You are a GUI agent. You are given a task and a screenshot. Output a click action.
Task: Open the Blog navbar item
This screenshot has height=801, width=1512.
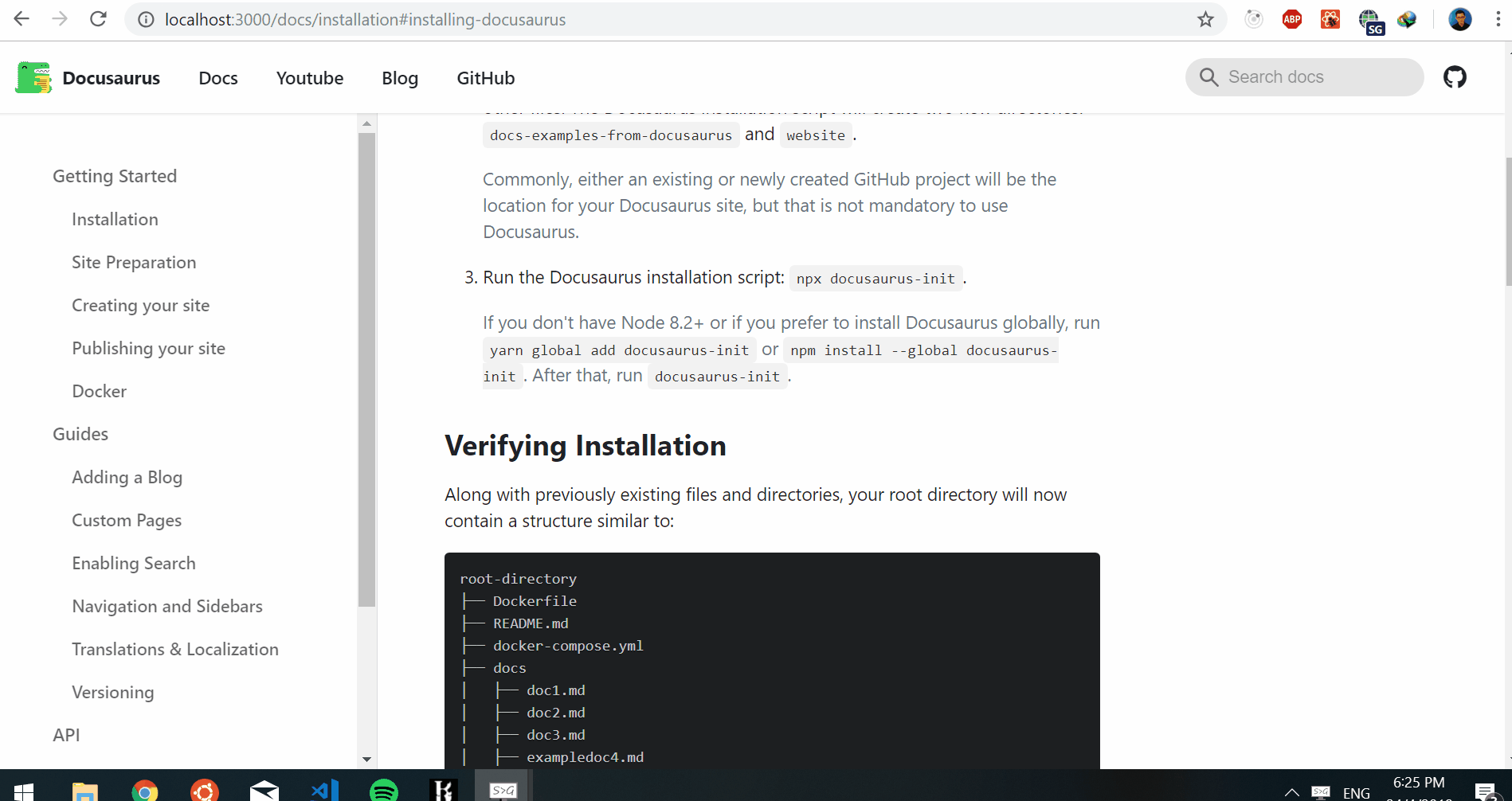point(400,78)
